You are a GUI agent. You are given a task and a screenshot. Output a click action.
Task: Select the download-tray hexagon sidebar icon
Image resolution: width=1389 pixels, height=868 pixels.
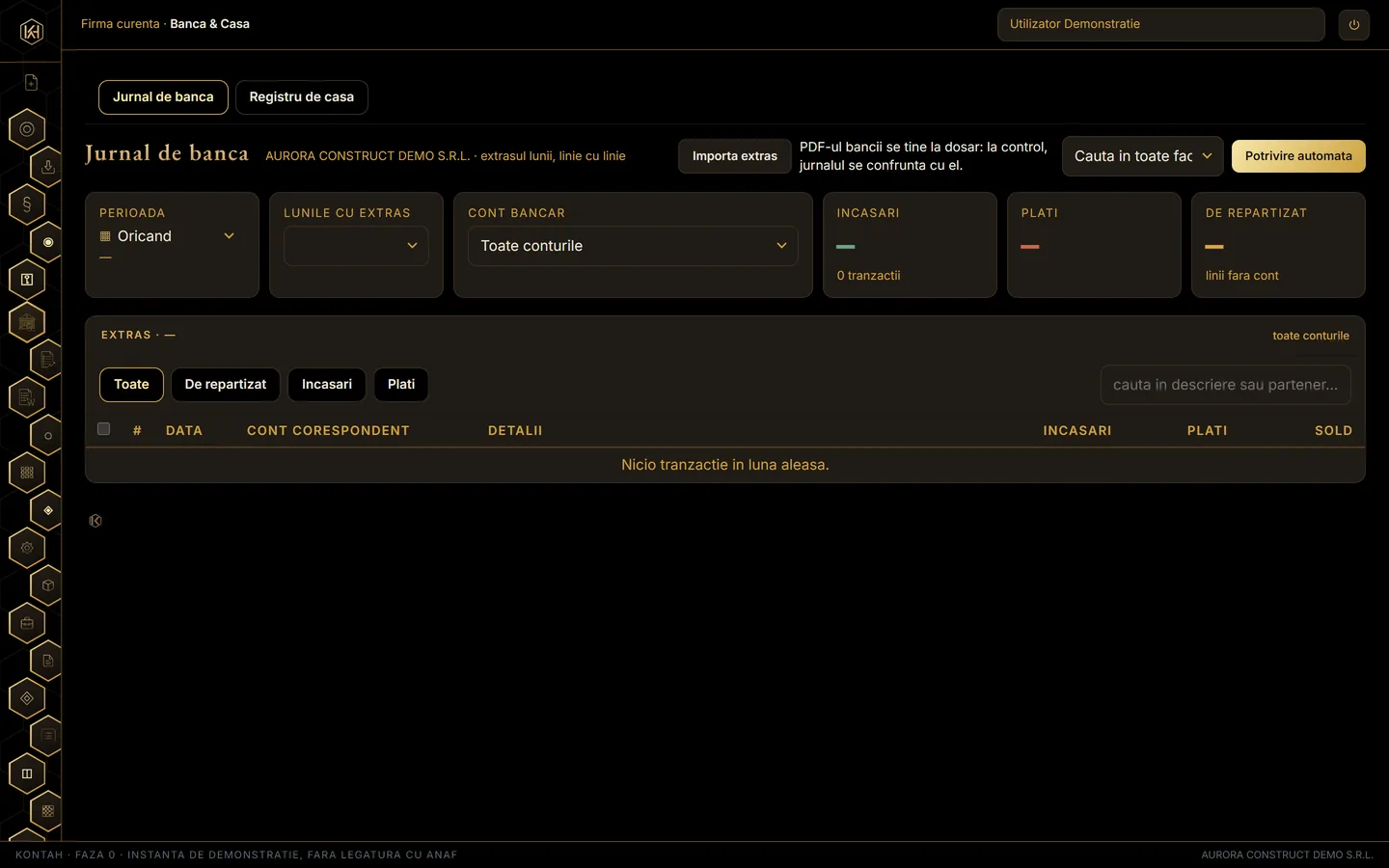click(47, 166)
